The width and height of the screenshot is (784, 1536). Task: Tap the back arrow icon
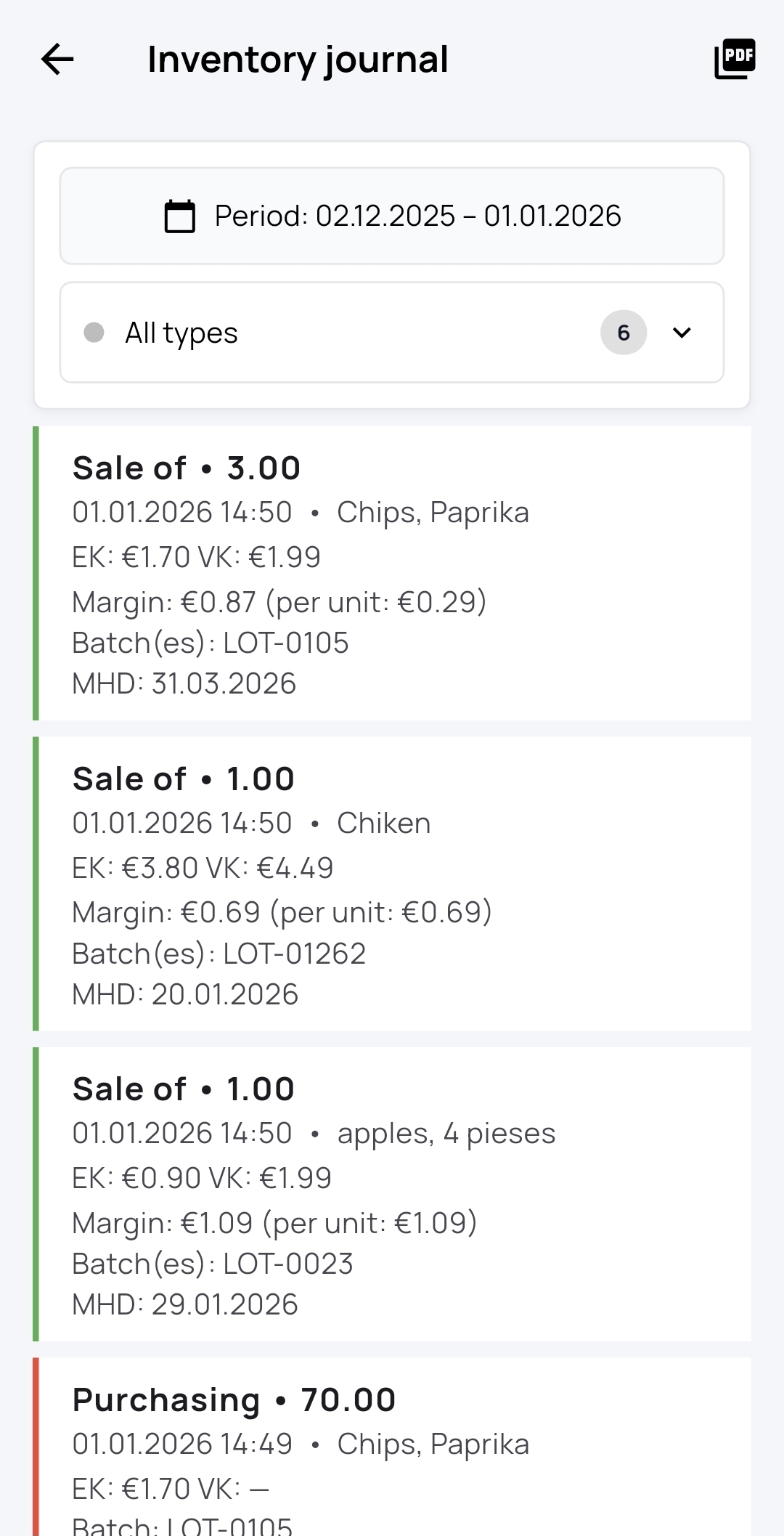pyautogui.click(x=57, y=59)
